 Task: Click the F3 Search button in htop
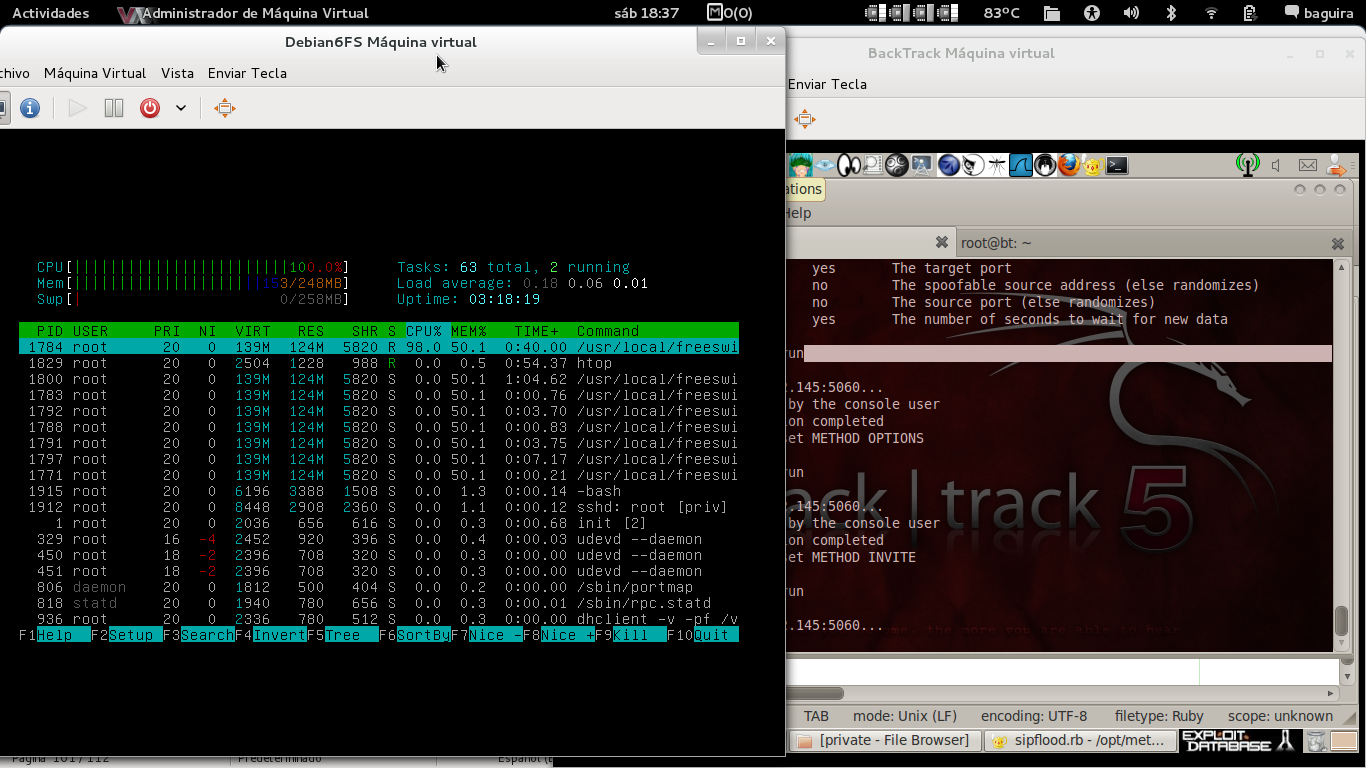[198, 635]
